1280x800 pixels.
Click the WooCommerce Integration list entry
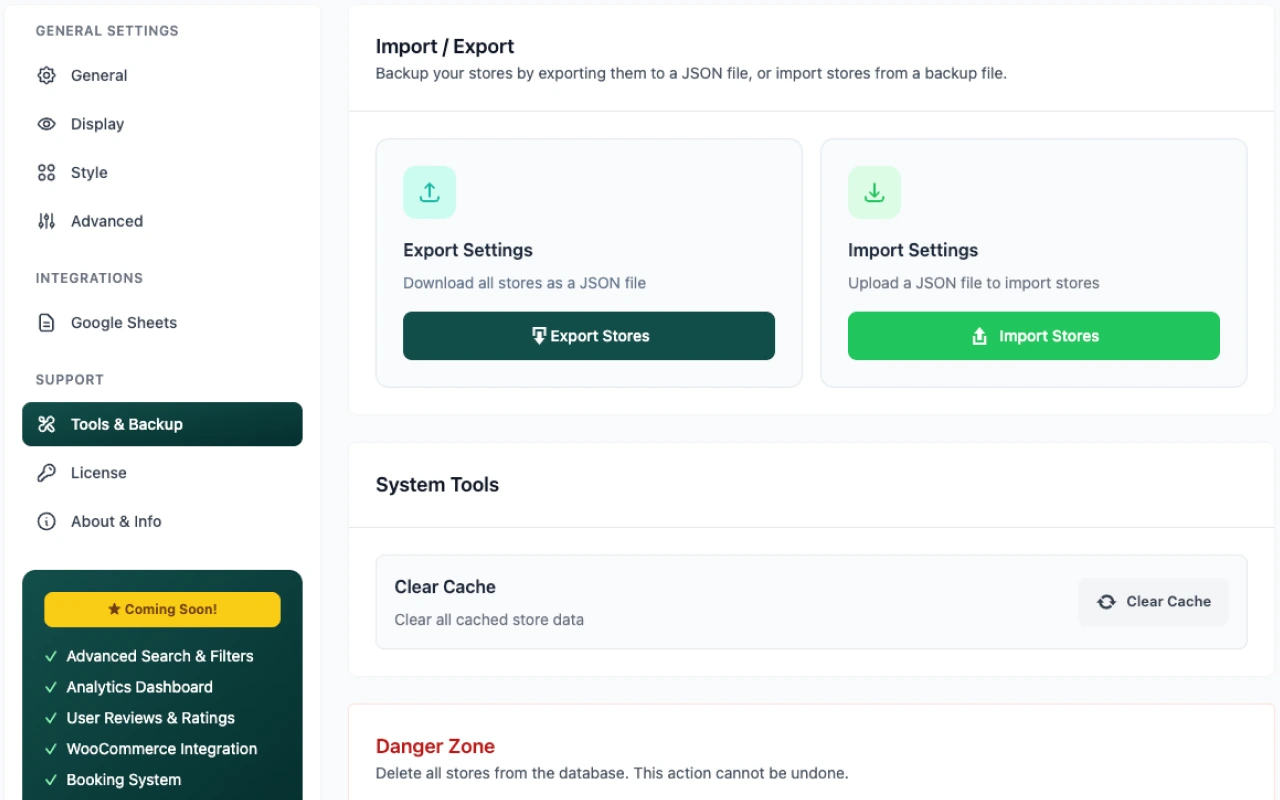[x=160, y=748]
